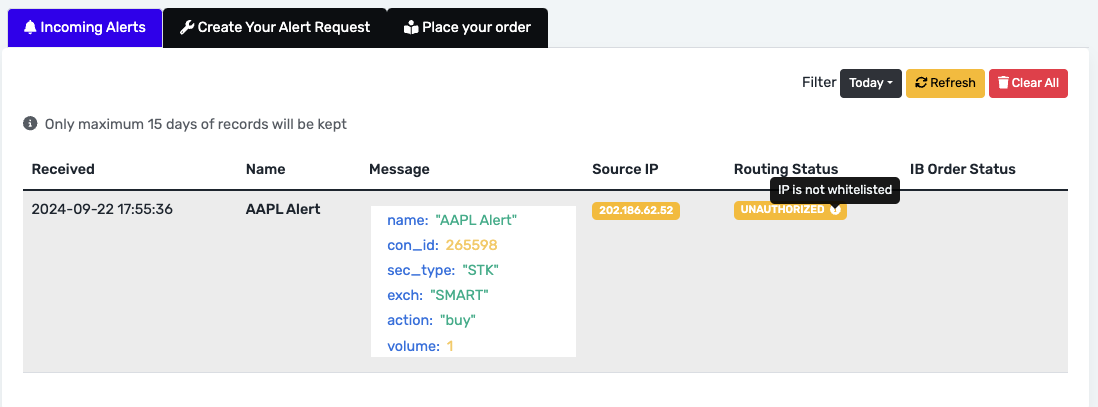Click the UNAUTHORIZED routing status badge
Screen dimensions: 1098x407
pyautogui.click(x=790, y=210)
